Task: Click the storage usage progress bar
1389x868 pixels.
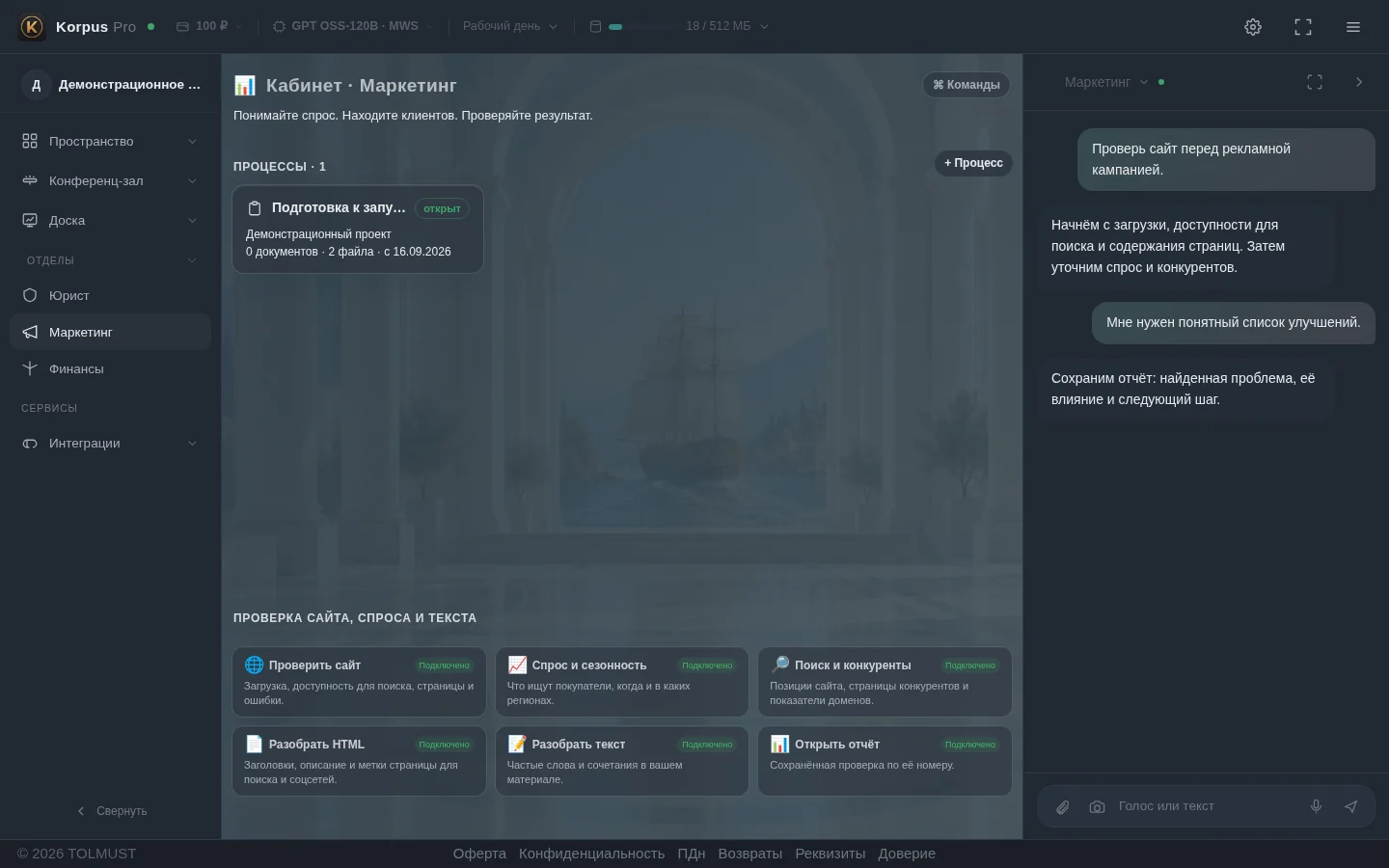Action: click(642, 27)
